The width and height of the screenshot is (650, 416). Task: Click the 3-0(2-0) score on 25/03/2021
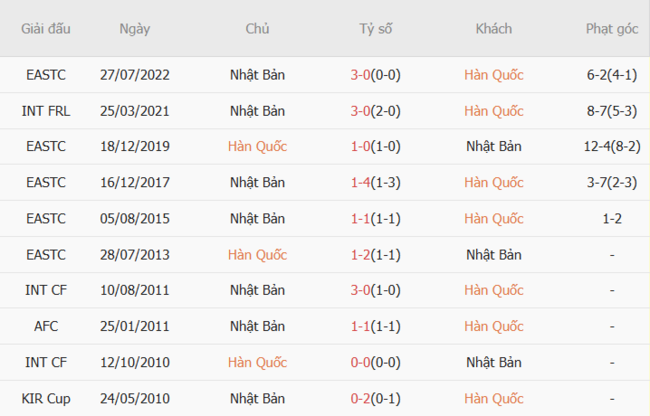(376, 111)
